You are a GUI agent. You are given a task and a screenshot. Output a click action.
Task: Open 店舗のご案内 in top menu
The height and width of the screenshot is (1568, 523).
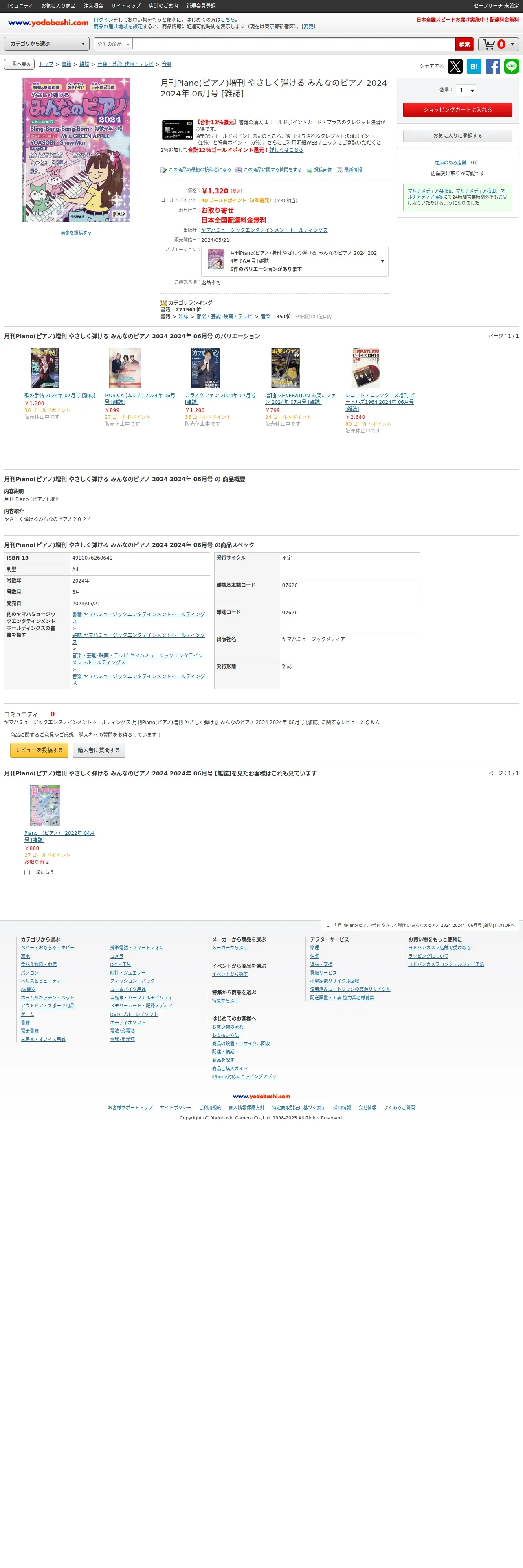(x=163, y=5)
